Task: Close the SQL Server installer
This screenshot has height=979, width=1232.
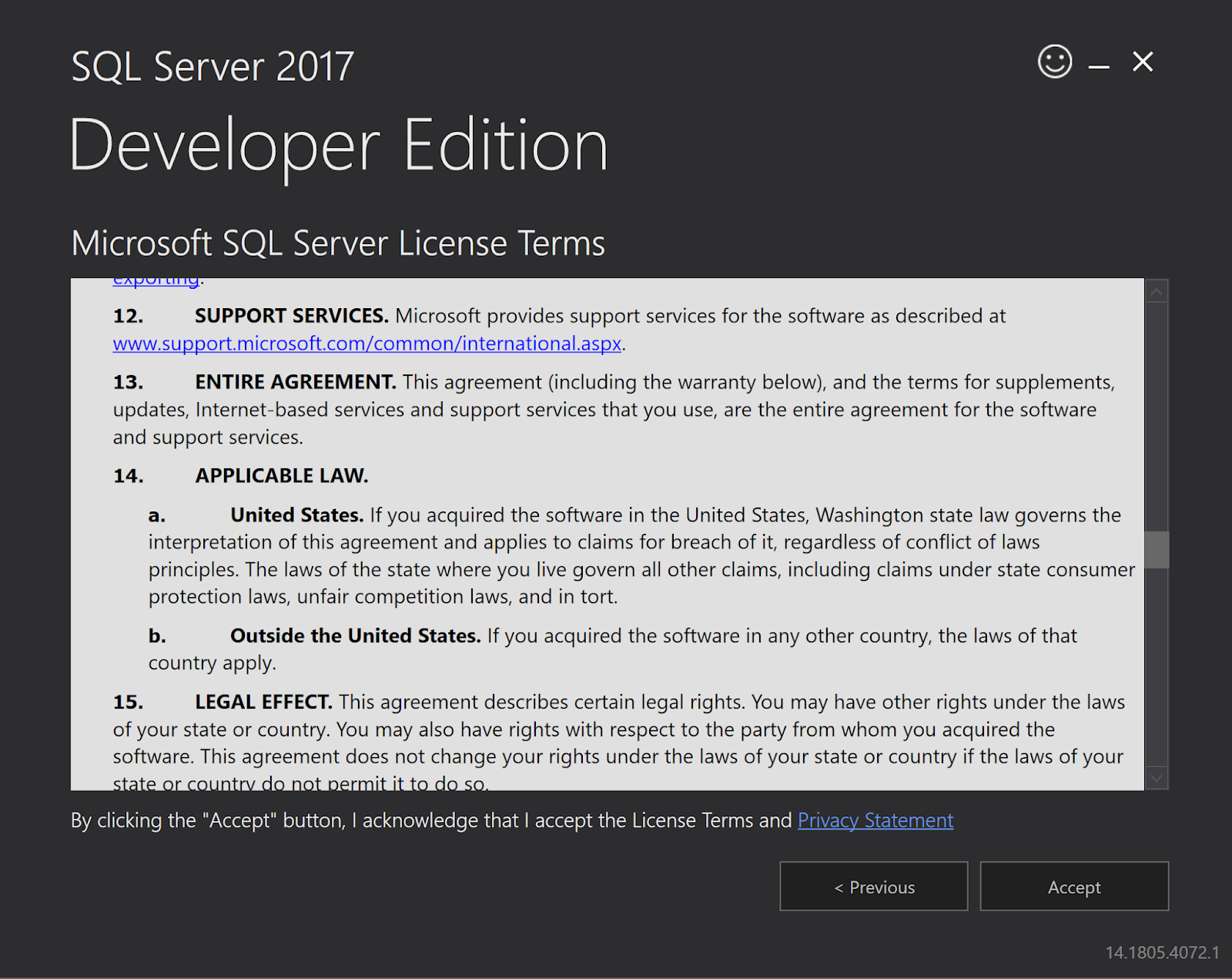Action: pos(1143,62)
